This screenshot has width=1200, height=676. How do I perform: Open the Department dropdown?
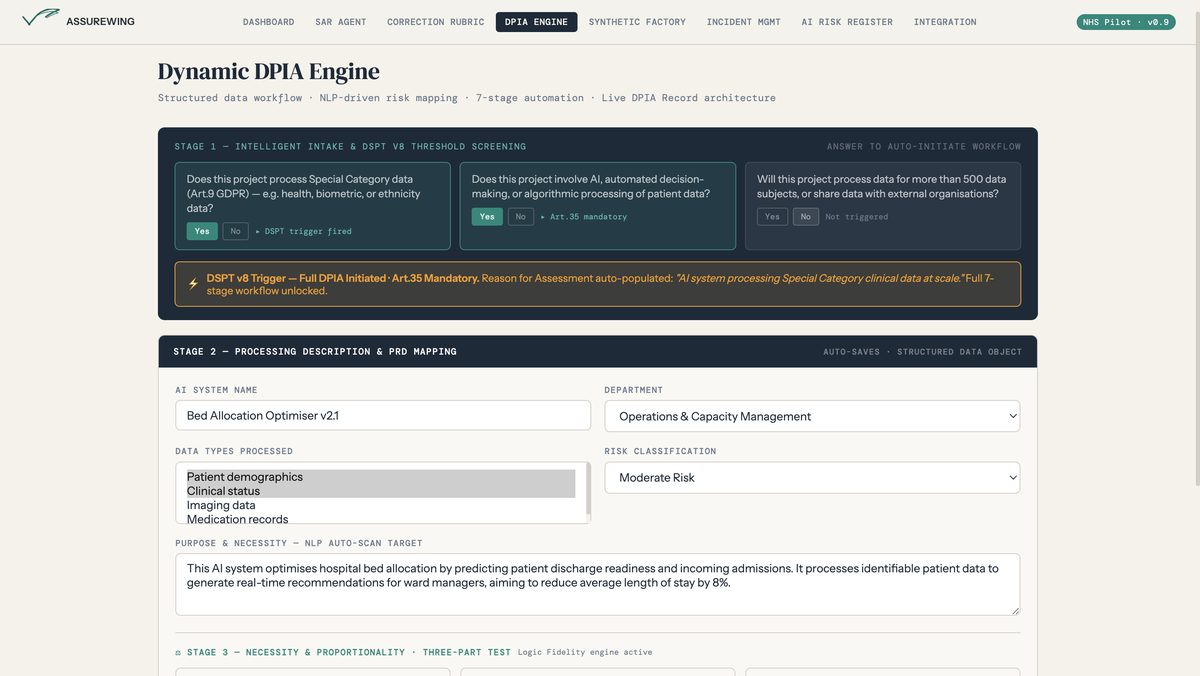812,416
